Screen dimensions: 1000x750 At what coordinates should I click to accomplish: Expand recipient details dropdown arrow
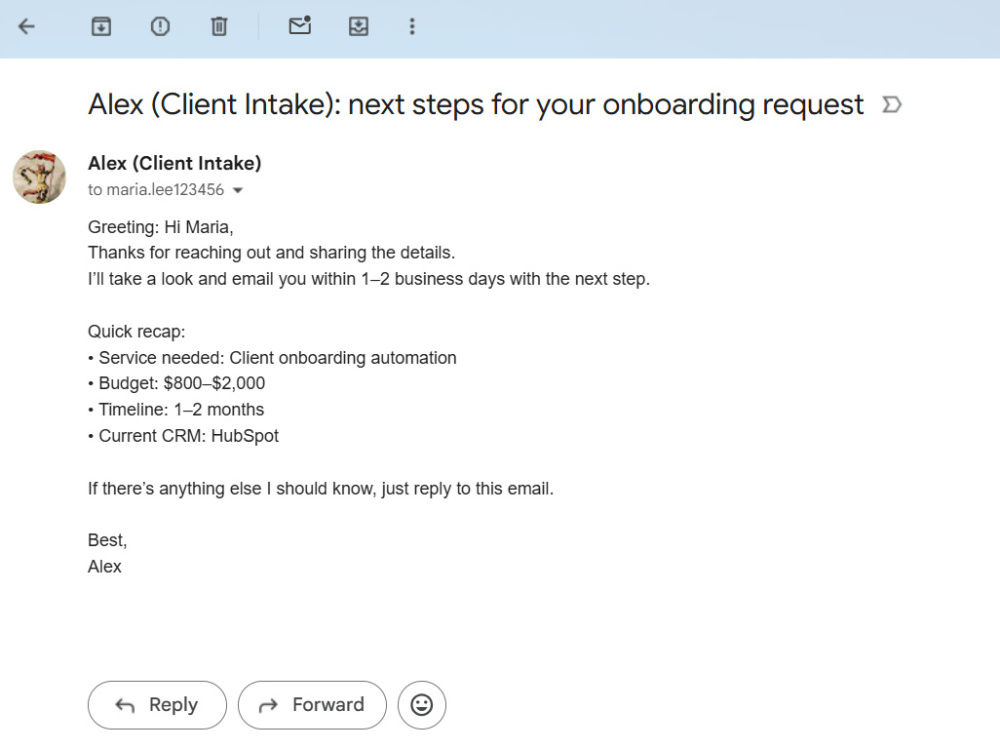pos(238,190)
